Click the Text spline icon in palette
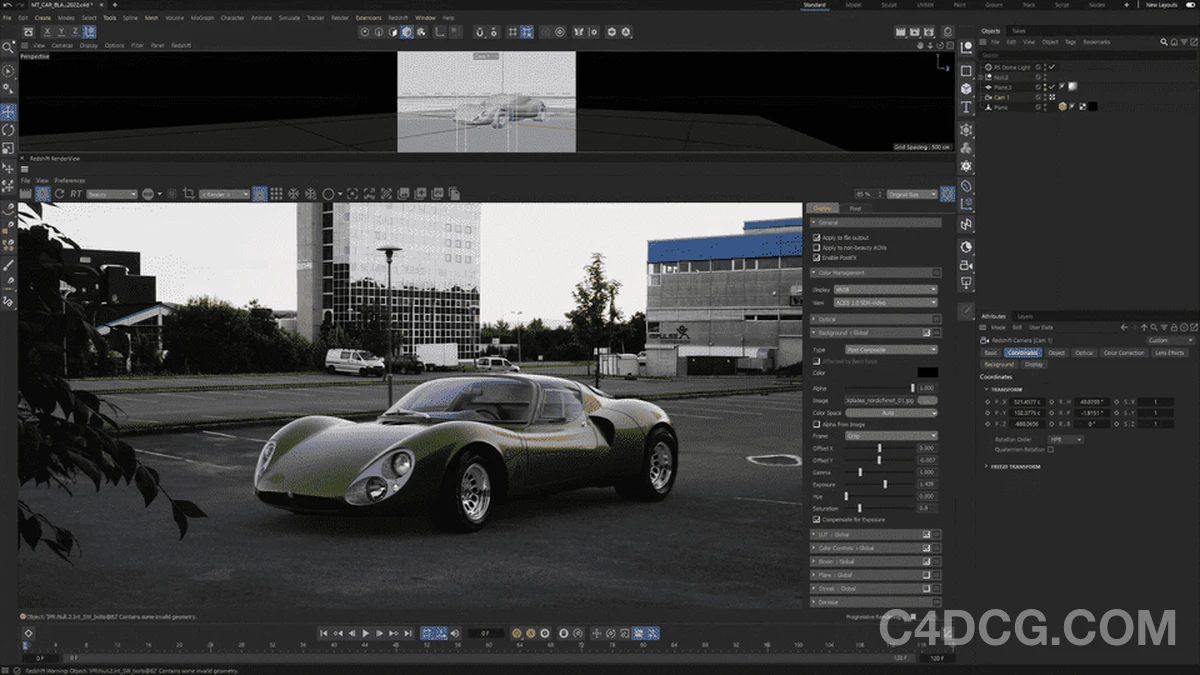This screenshot has height=675, width=1200. coord(966,108)
